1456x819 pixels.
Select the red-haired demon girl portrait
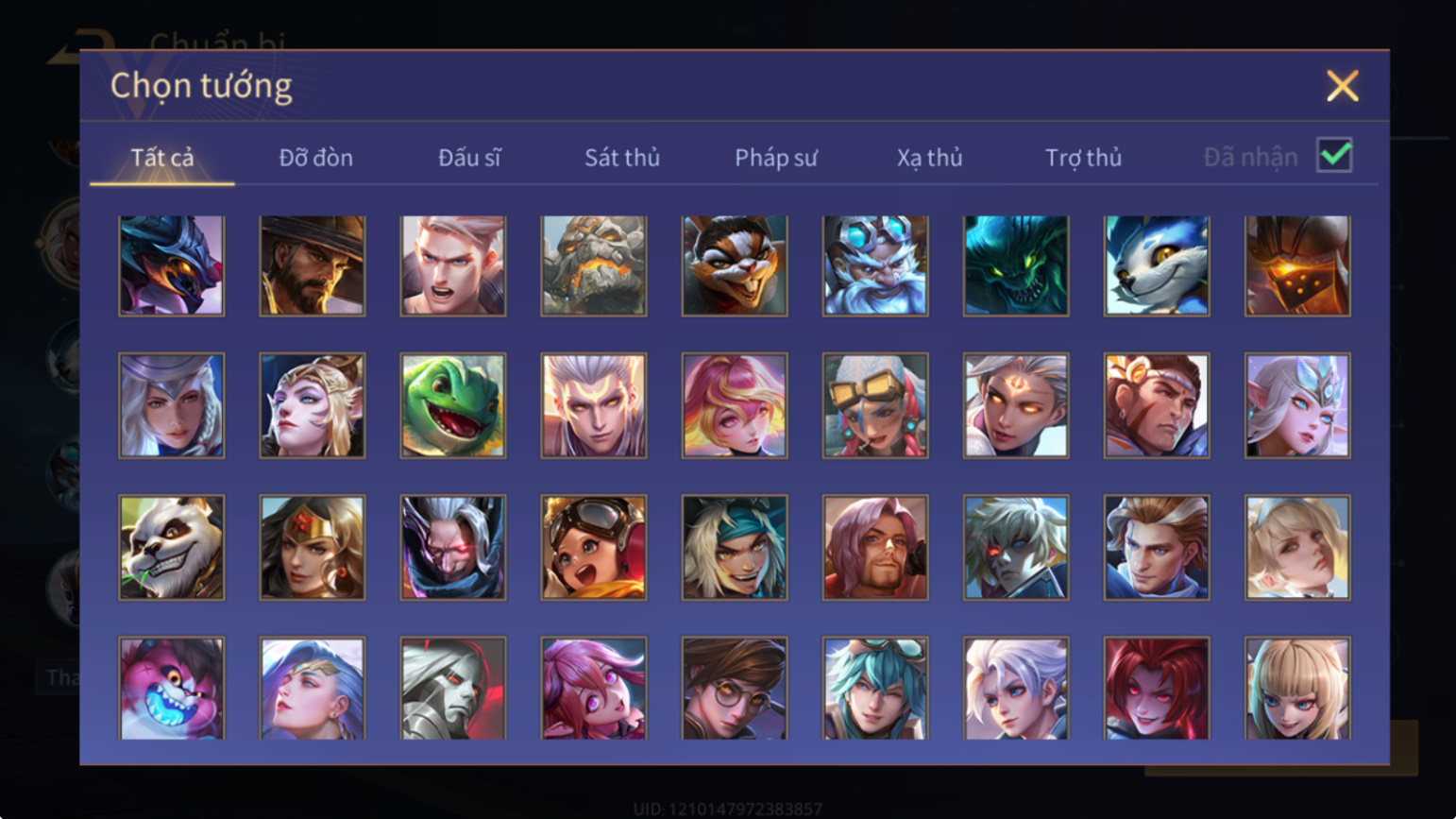click(1157, 688)
